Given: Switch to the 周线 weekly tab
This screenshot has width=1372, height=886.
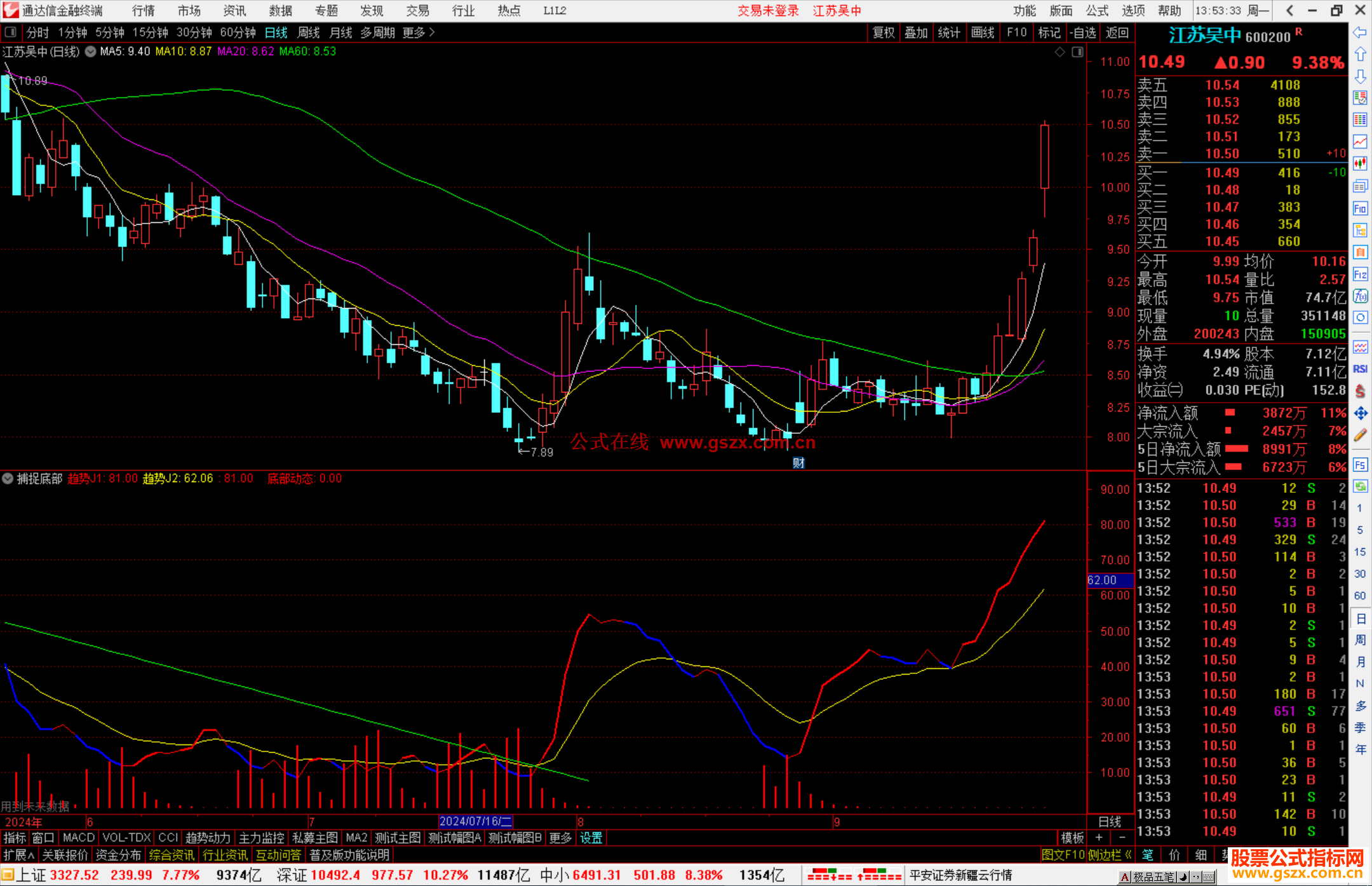Looking at the screenshot, I should [x=309, y=32].
